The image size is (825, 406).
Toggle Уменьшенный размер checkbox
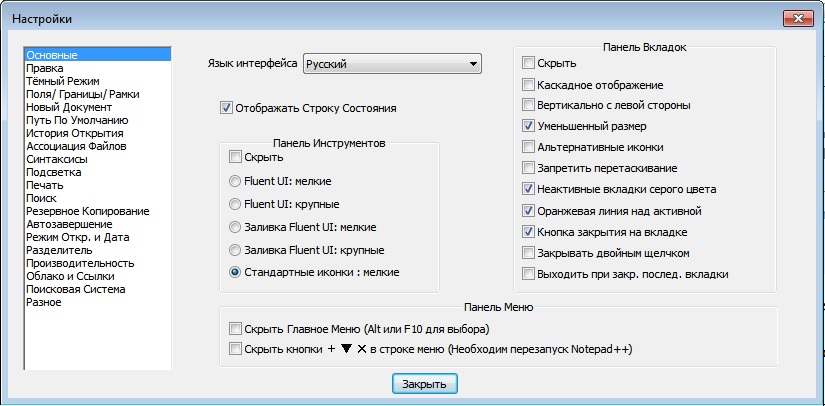pyautogui.click(x=529, y=127)
